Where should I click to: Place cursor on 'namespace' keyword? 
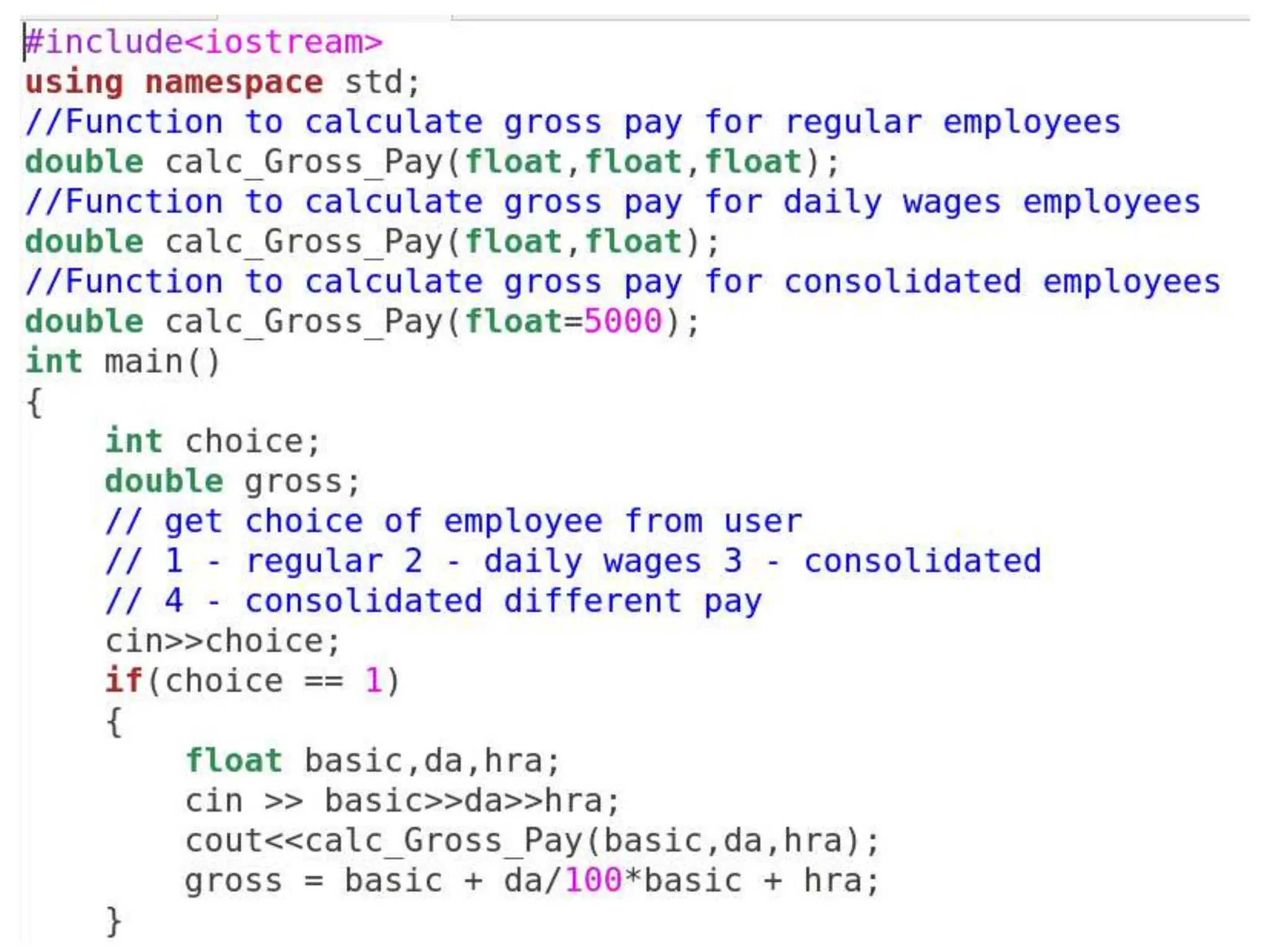click(234, 82)
